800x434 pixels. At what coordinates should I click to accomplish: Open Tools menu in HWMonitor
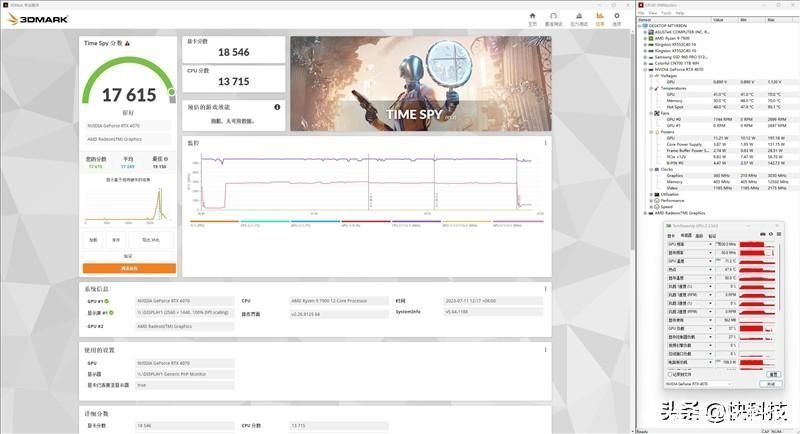point(666,13)
